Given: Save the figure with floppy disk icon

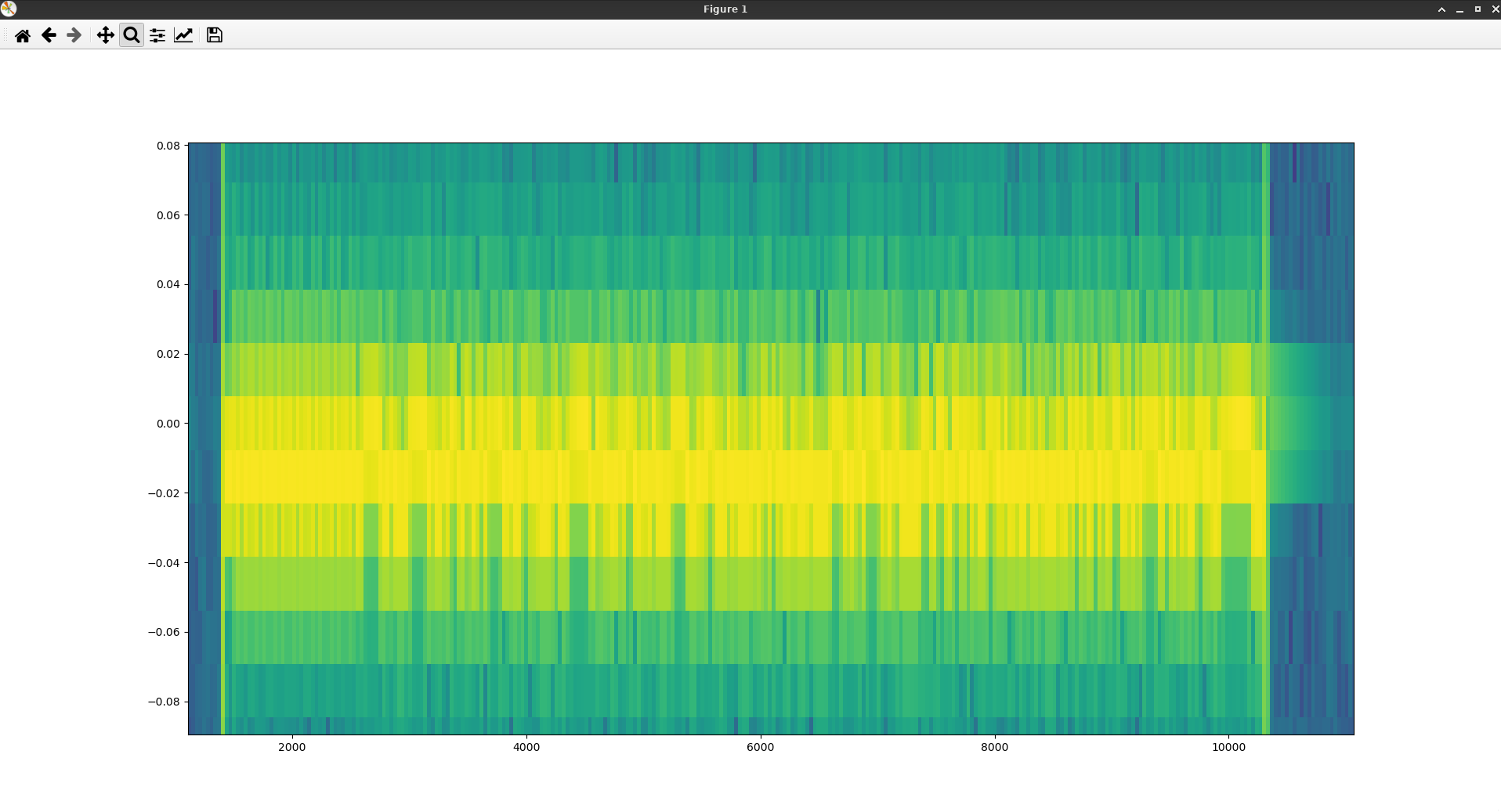Looking at the screenshot, I should coord(215,35).
